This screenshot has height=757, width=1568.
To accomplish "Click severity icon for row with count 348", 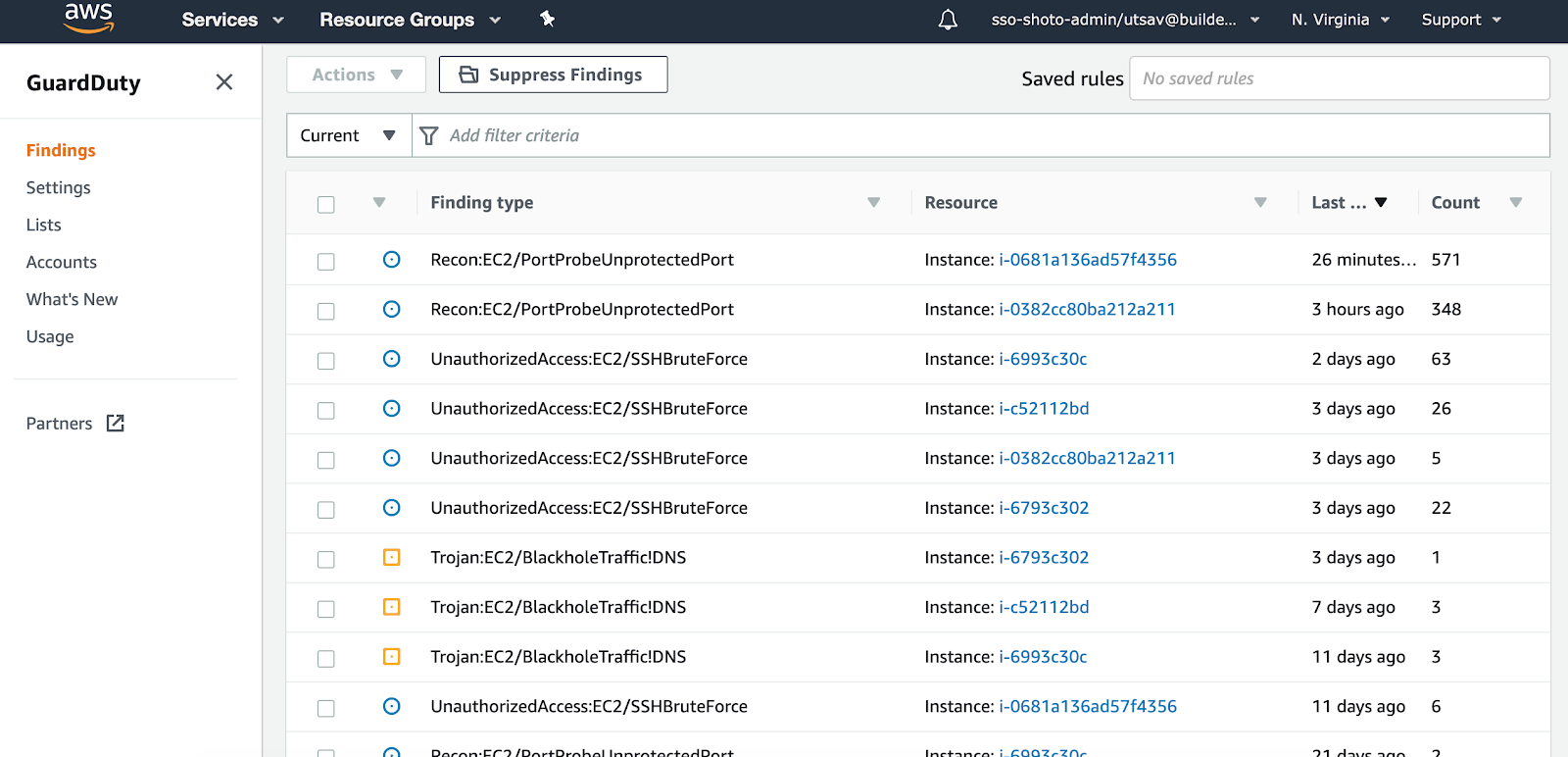I will (x=391, y=309).
